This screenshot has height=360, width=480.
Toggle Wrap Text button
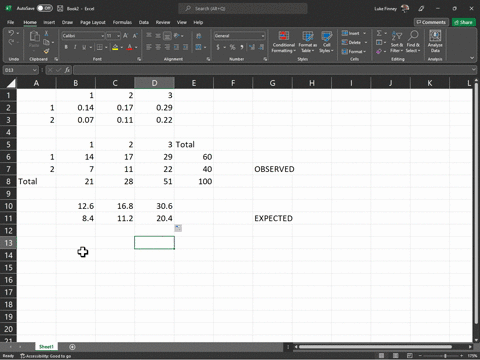[199, 36]
